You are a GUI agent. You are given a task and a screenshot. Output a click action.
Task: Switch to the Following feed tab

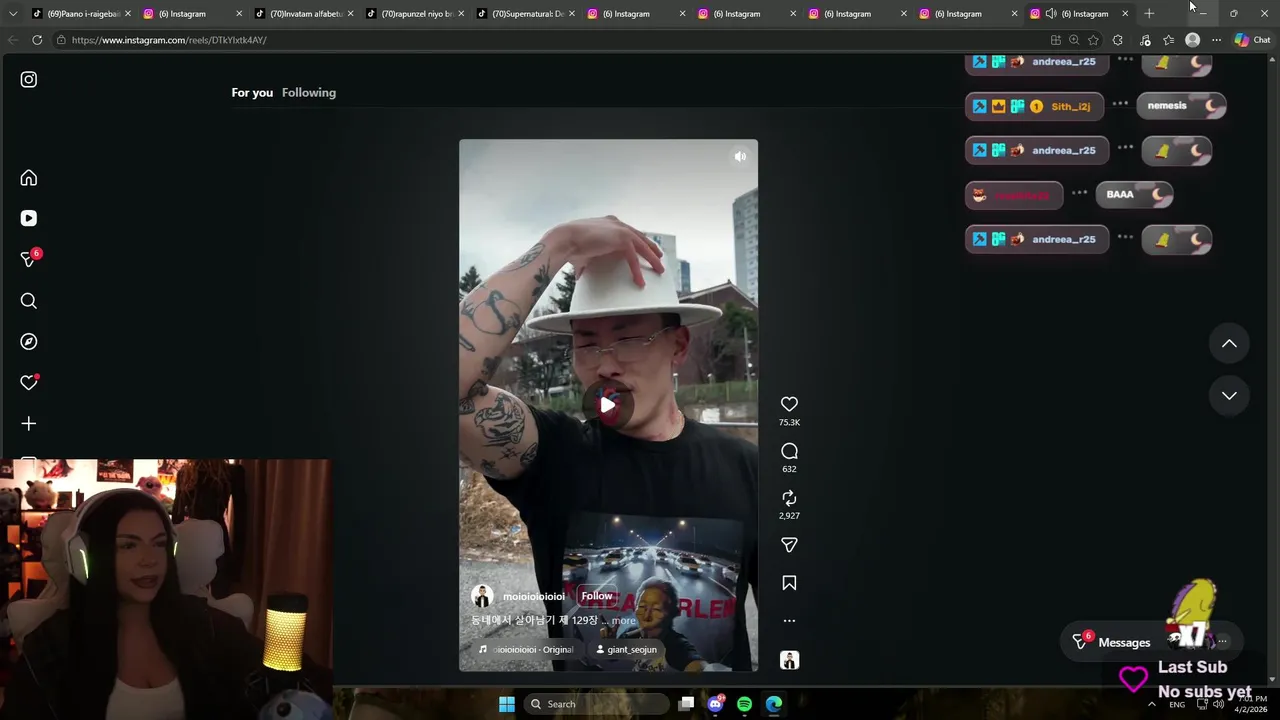(309, 93)
